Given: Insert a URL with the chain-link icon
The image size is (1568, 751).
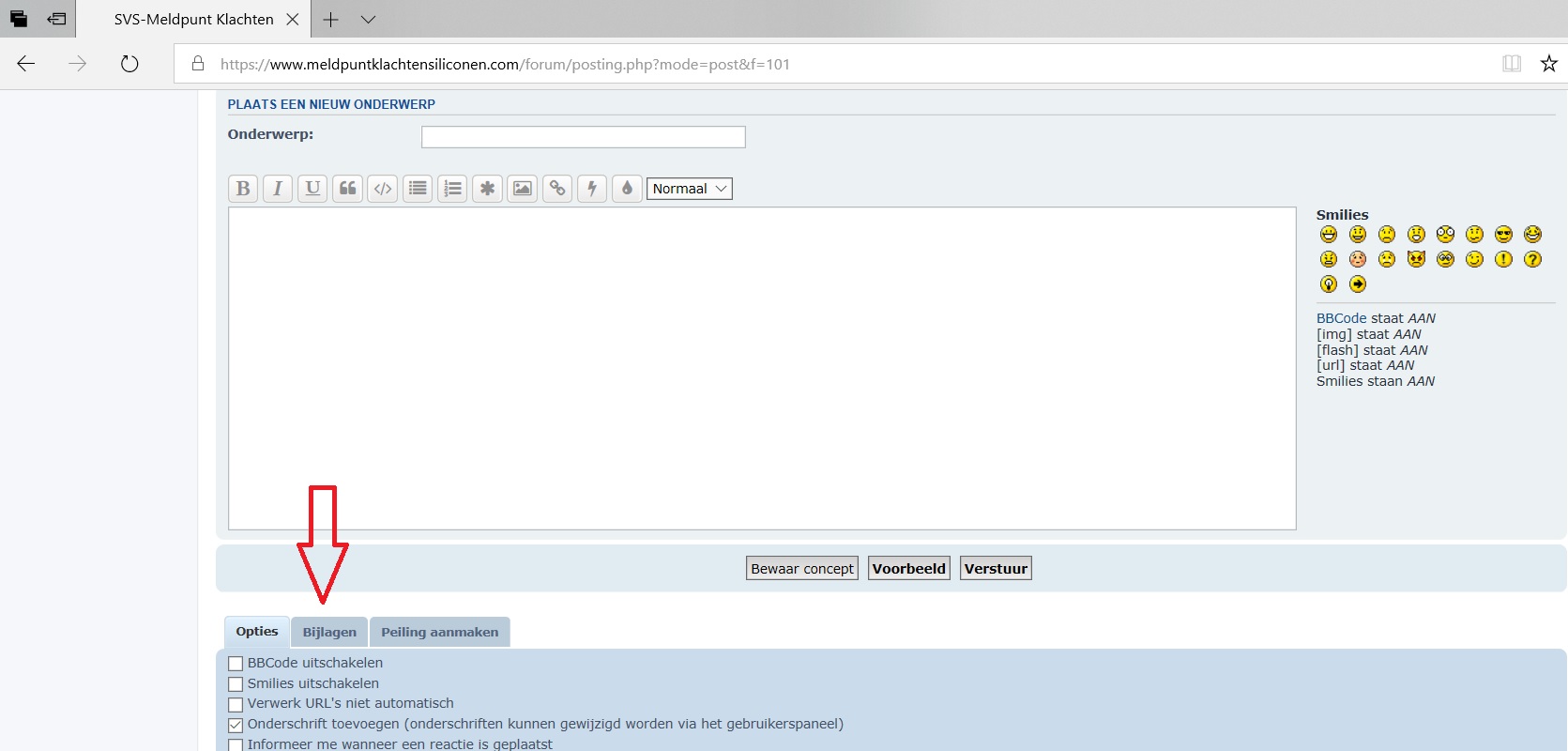Looking at the screenshot, I should [557, 189].
